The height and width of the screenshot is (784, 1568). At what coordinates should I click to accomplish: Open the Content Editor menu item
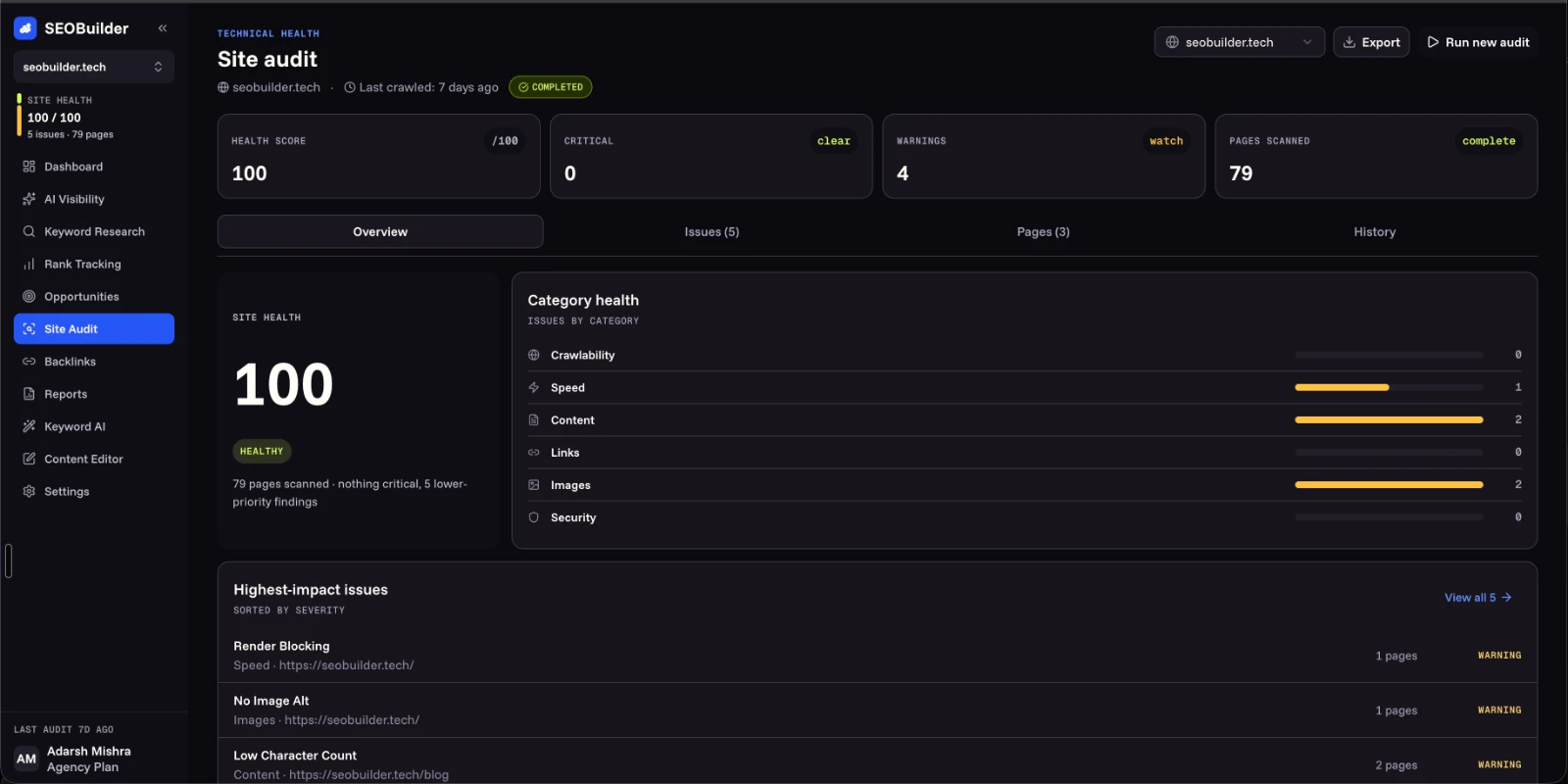[x=94, y=459]
